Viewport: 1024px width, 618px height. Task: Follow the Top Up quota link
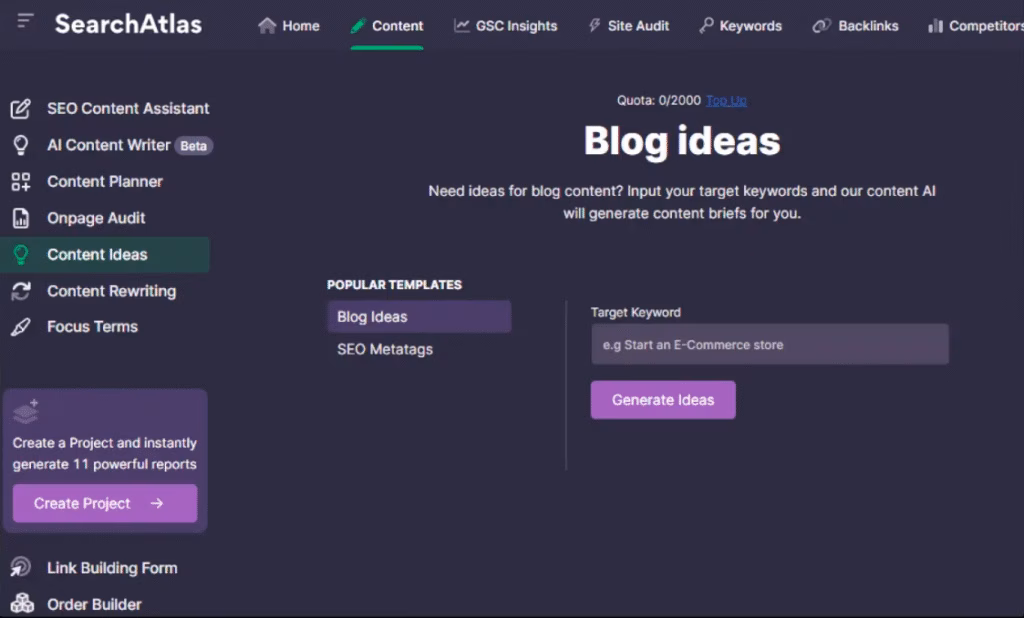tap(726, 100)
